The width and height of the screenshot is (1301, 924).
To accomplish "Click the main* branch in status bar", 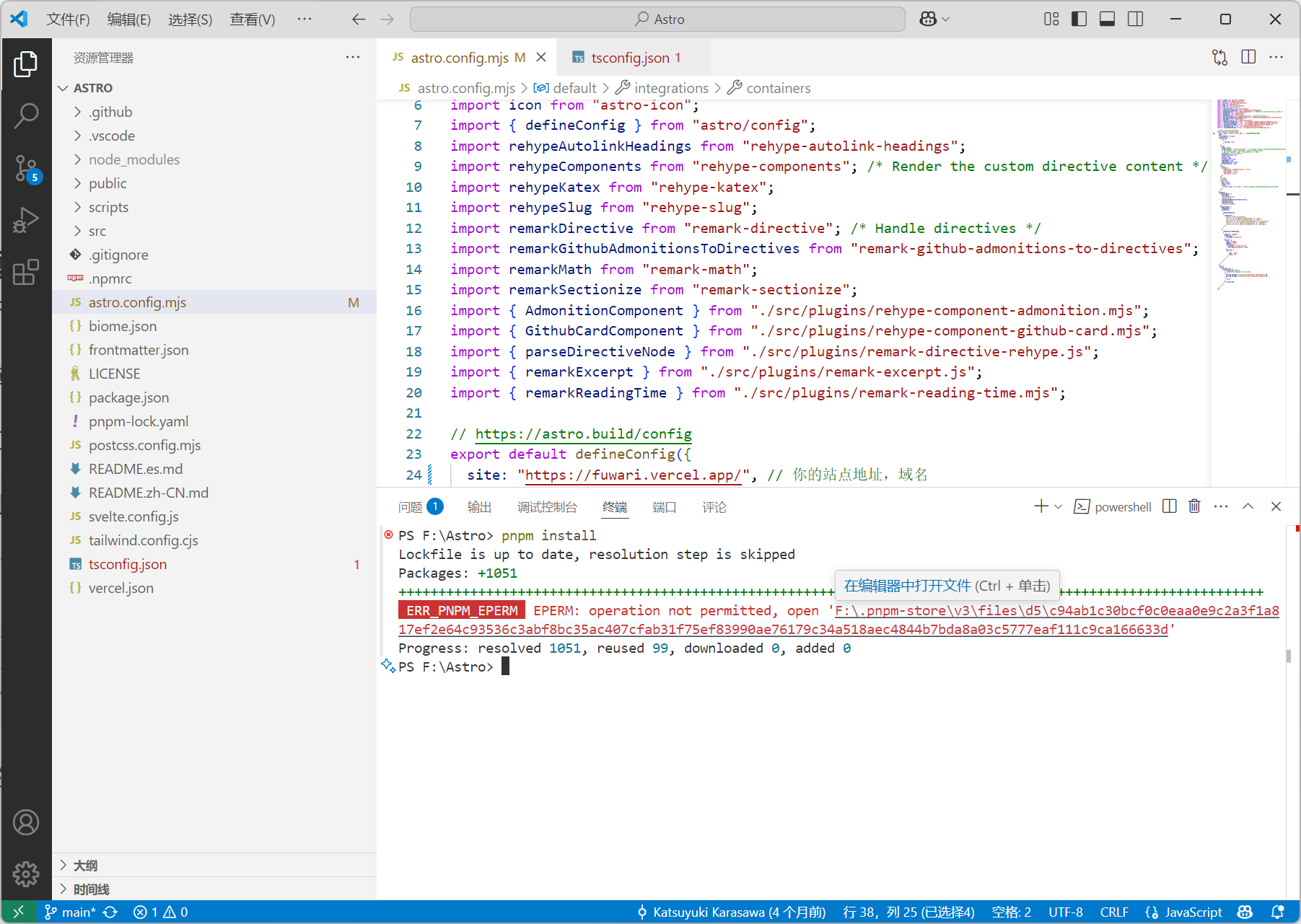I will [x=70, y=912].
